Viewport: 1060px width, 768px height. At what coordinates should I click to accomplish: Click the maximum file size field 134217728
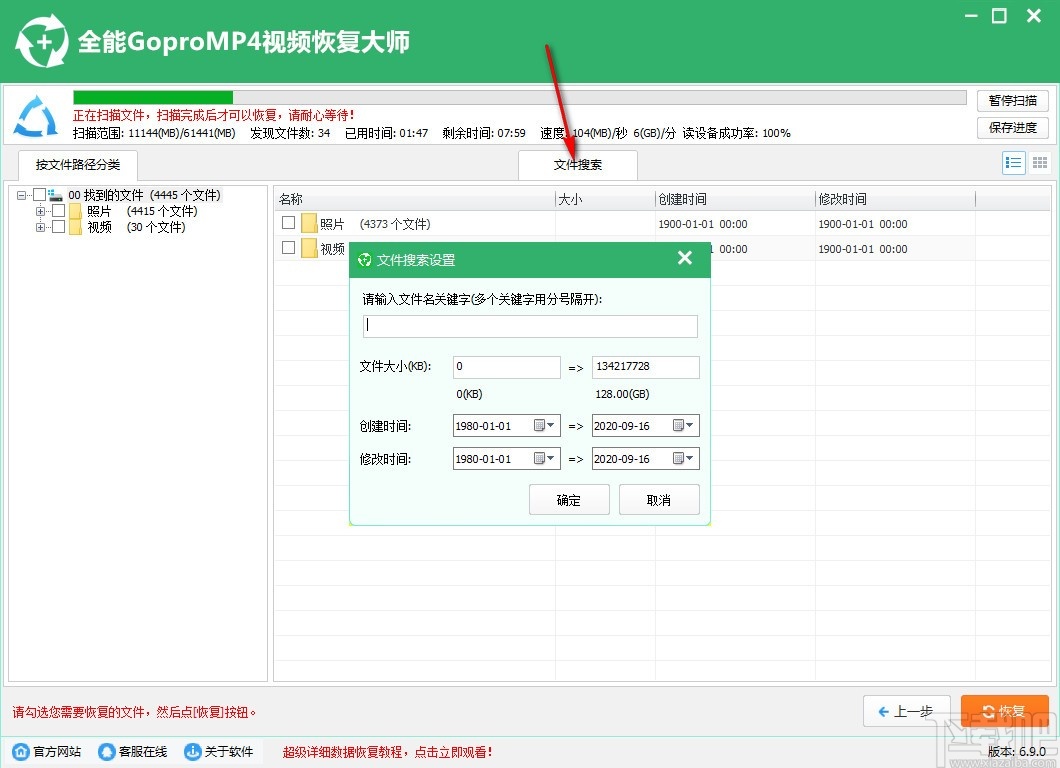(x=646, y=366)
